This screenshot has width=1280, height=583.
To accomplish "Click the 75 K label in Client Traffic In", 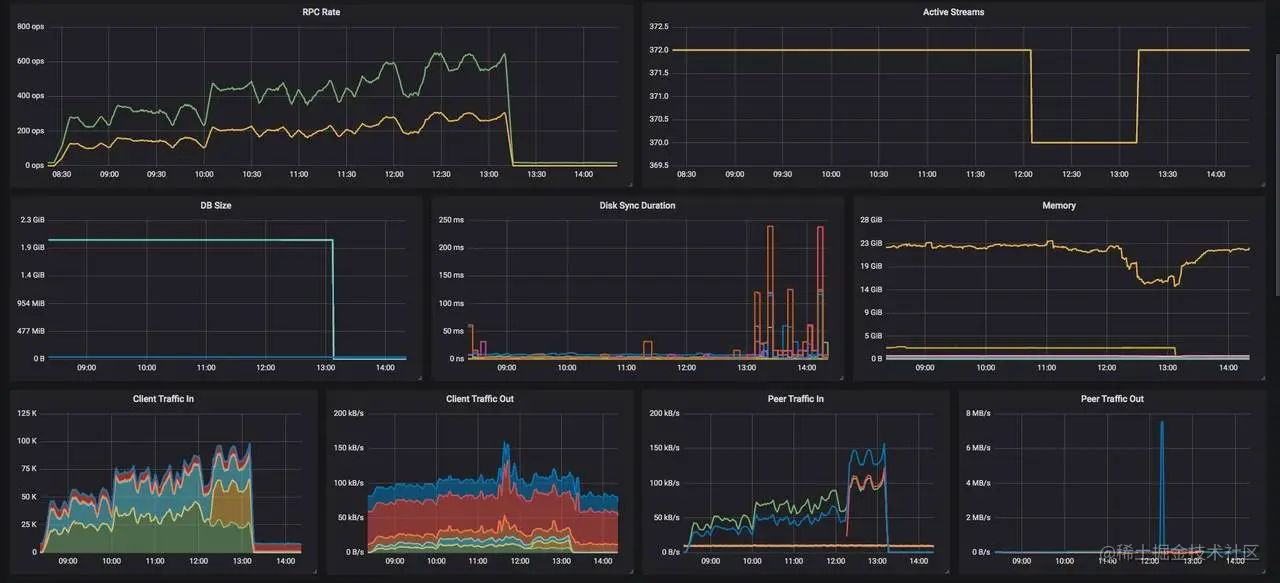I will click(x=29, y=469).
